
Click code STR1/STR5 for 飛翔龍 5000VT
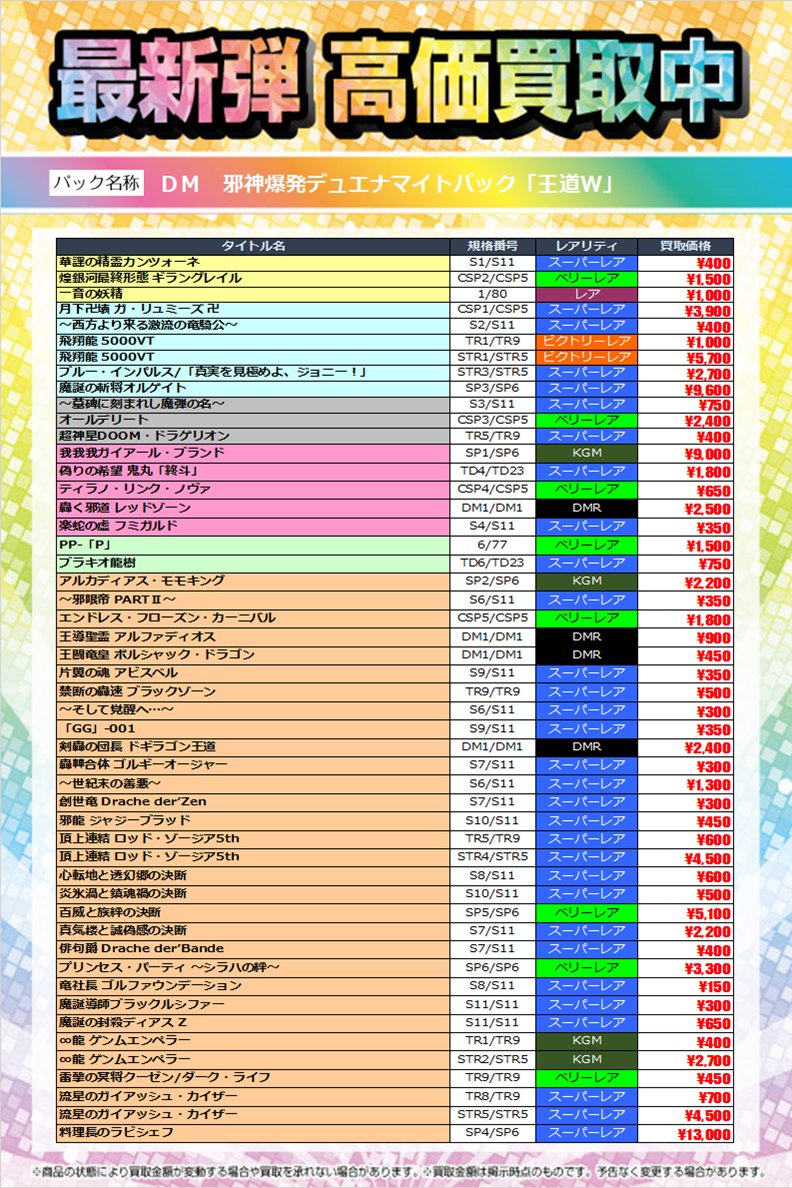pos(492,357)
